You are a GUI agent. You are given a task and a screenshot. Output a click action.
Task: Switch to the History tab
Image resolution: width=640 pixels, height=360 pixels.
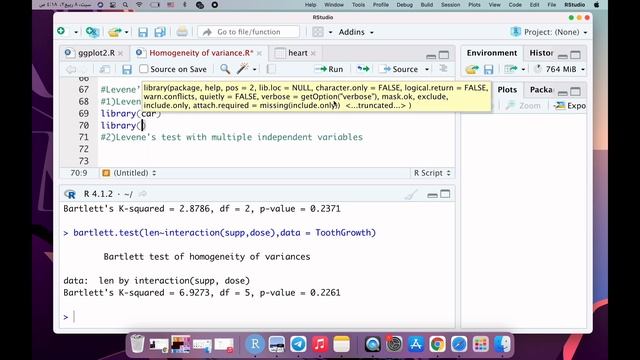click(541, 53)
